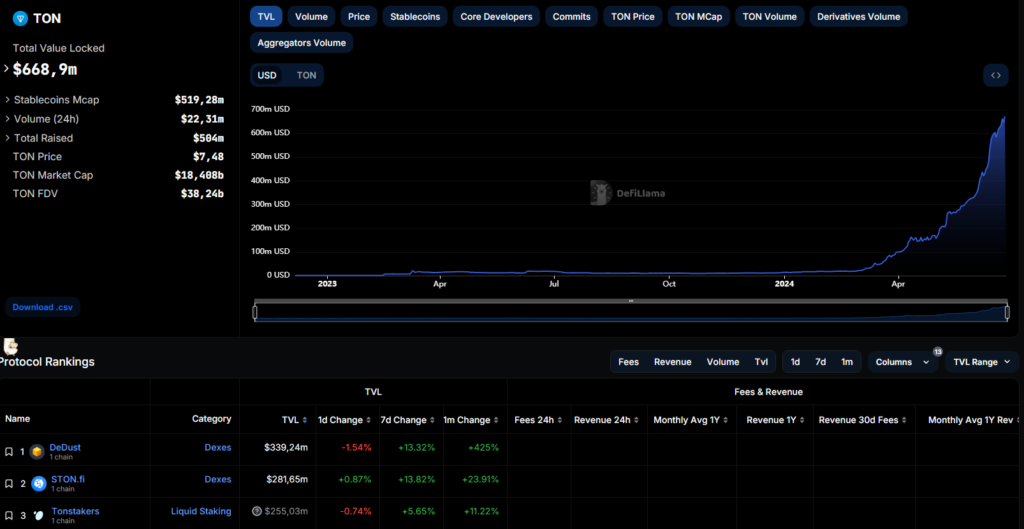Select the 7d time period tab
This screenshot has height=529, width=1024.
820,362
